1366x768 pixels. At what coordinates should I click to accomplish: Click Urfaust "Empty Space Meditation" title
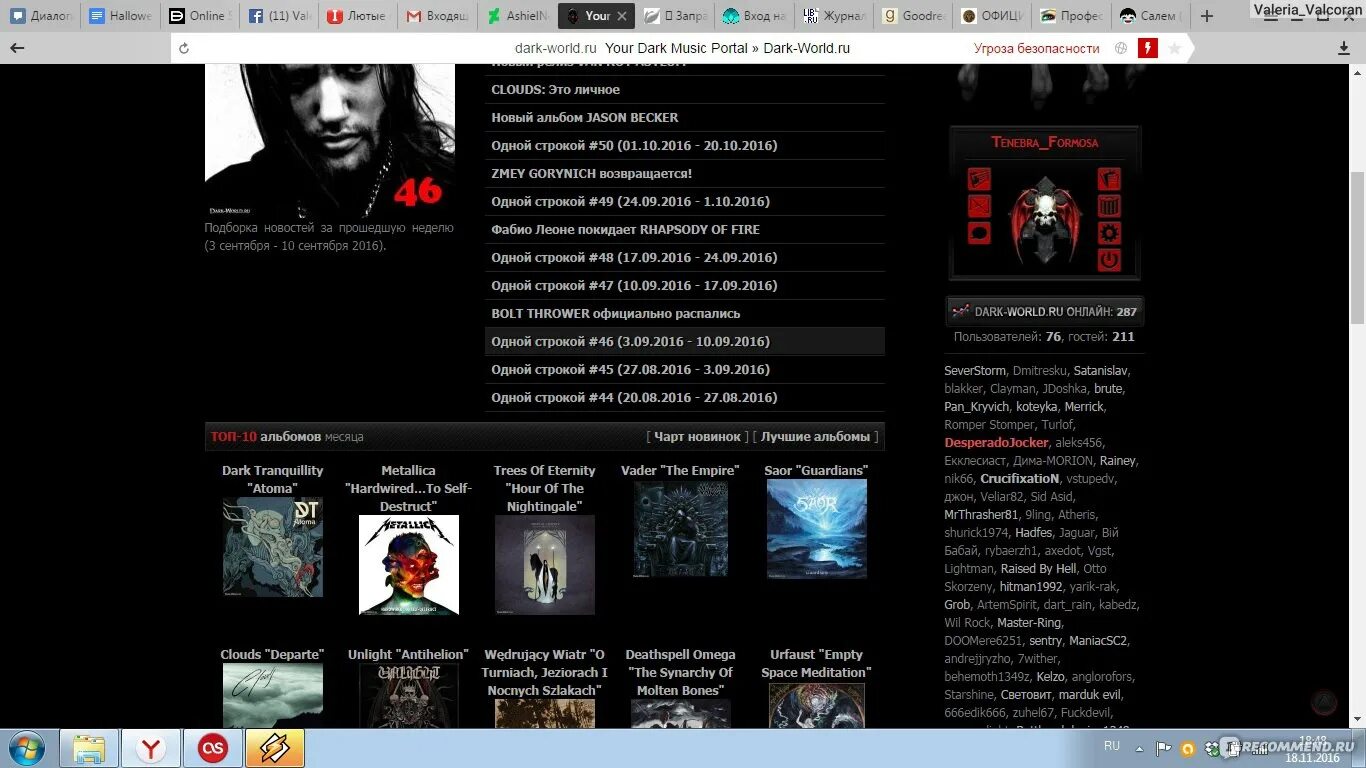(816, 663)
